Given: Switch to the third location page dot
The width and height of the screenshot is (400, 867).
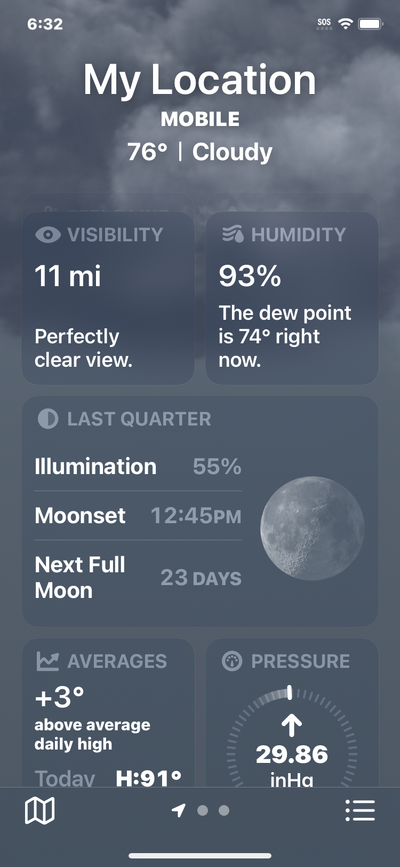Looking at the screenshot, I should pyautogui.click(x=224, y=811).
